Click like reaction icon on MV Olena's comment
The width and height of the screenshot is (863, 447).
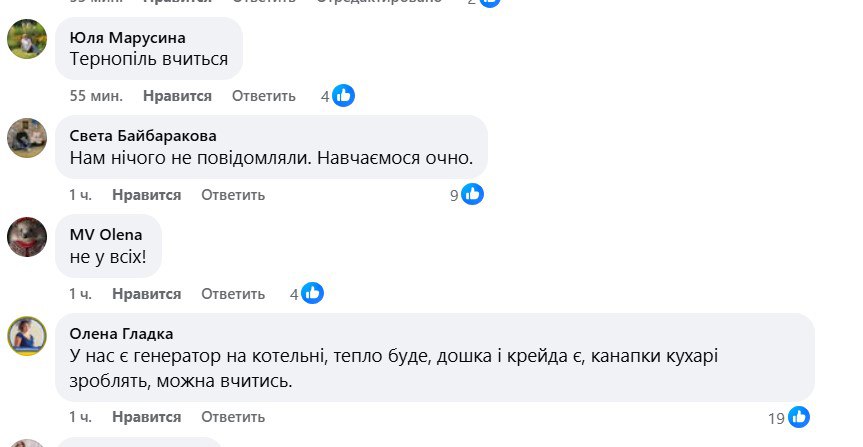click(x=313, y=294)
